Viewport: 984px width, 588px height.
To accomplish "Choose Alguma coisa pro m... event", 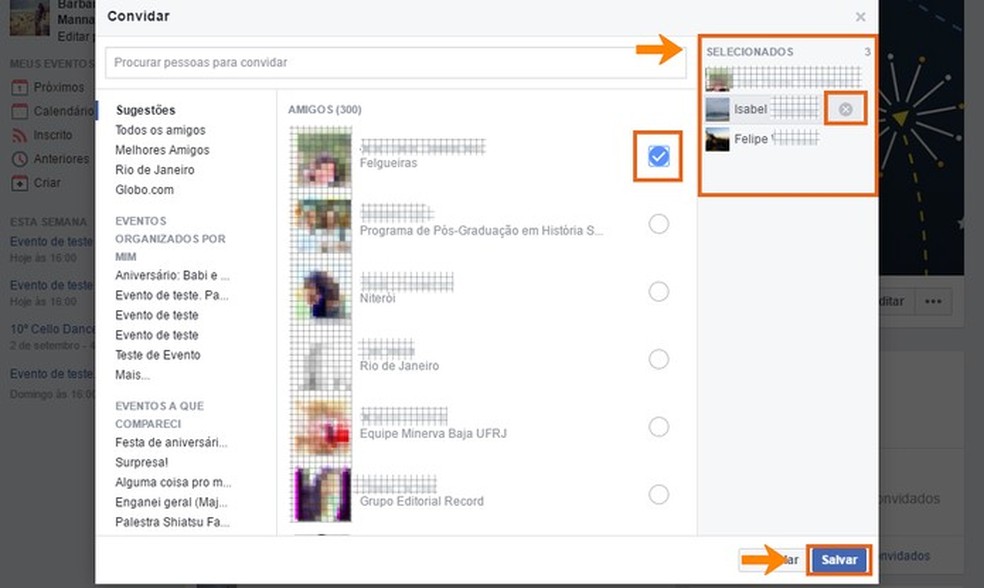I will pos(173,482).
